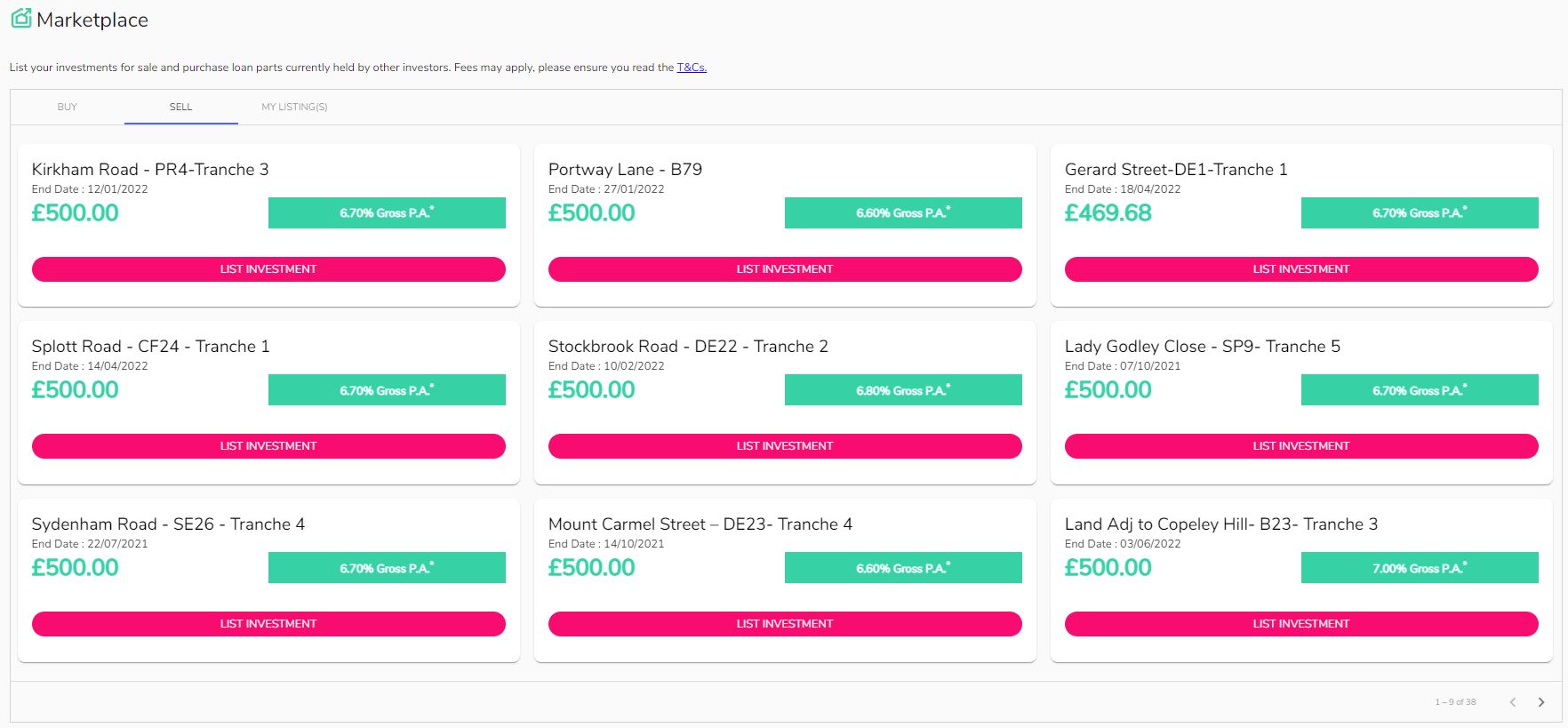
Task: Click the £500.00 amount on Mount Carmel Street
Action: click(592, 568)
